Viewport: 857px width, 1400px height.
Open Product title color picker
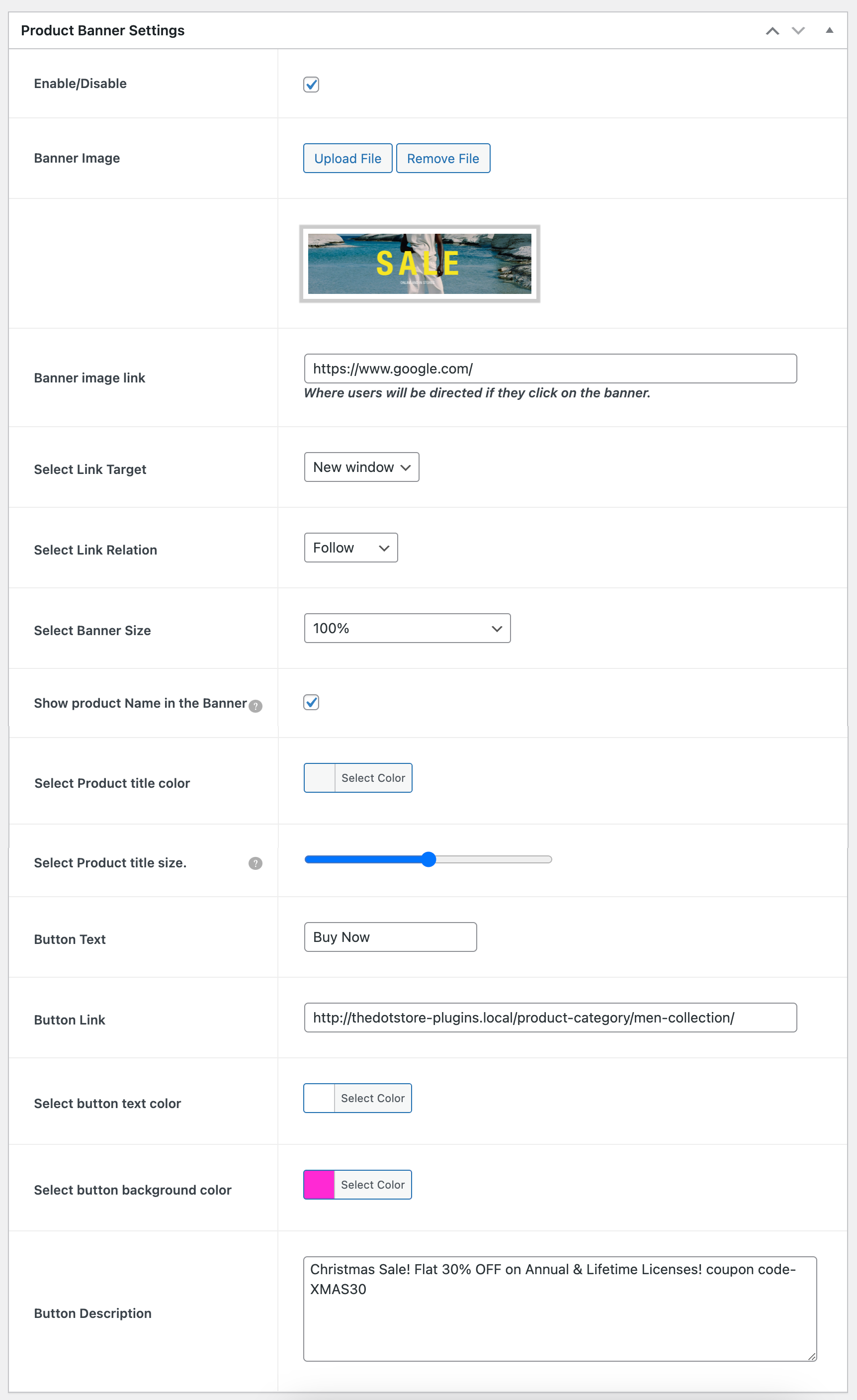[x=358, y=778]
